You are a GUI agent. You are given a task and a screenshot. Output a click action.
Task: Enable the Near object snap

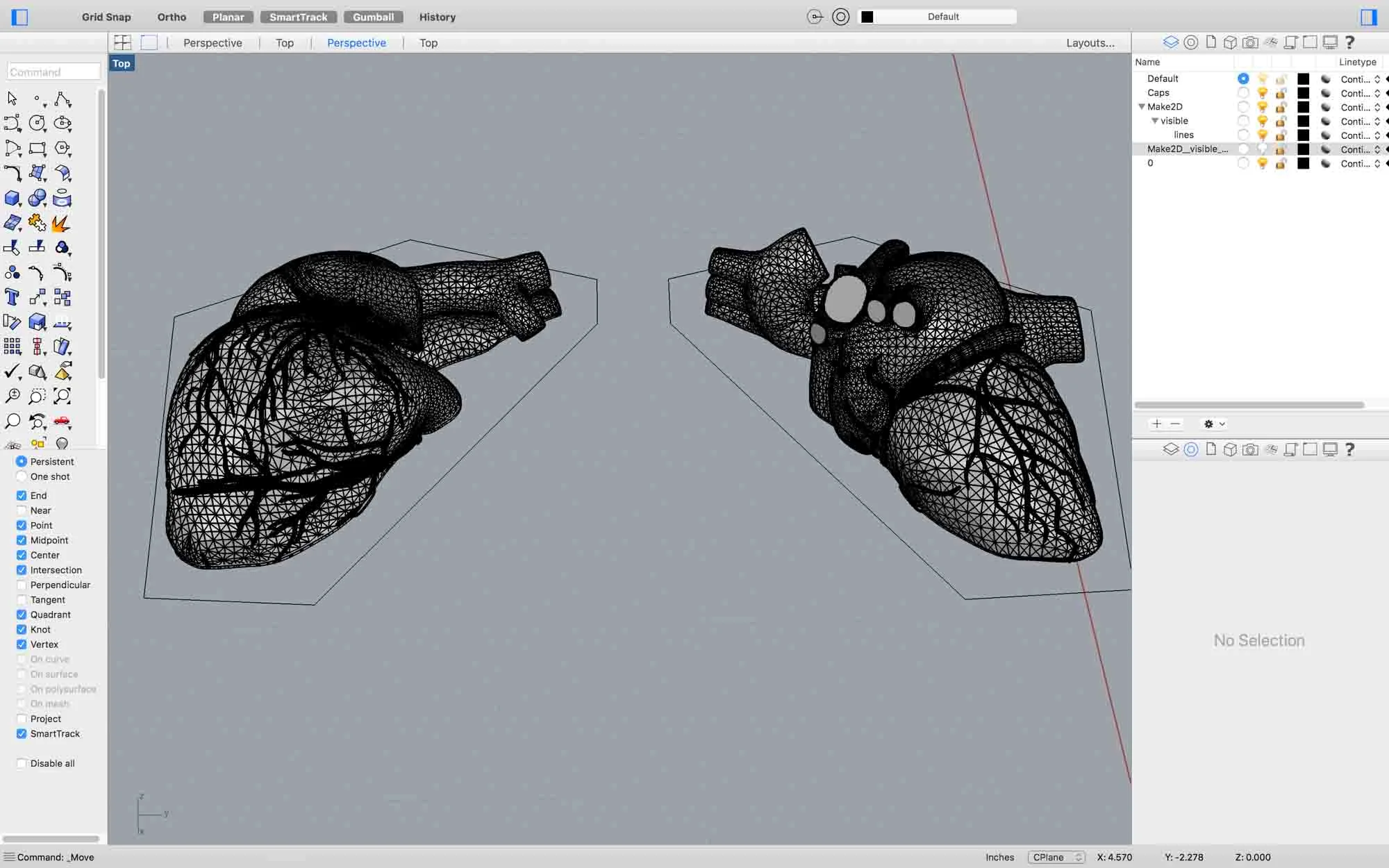click(x=22, y=510)
